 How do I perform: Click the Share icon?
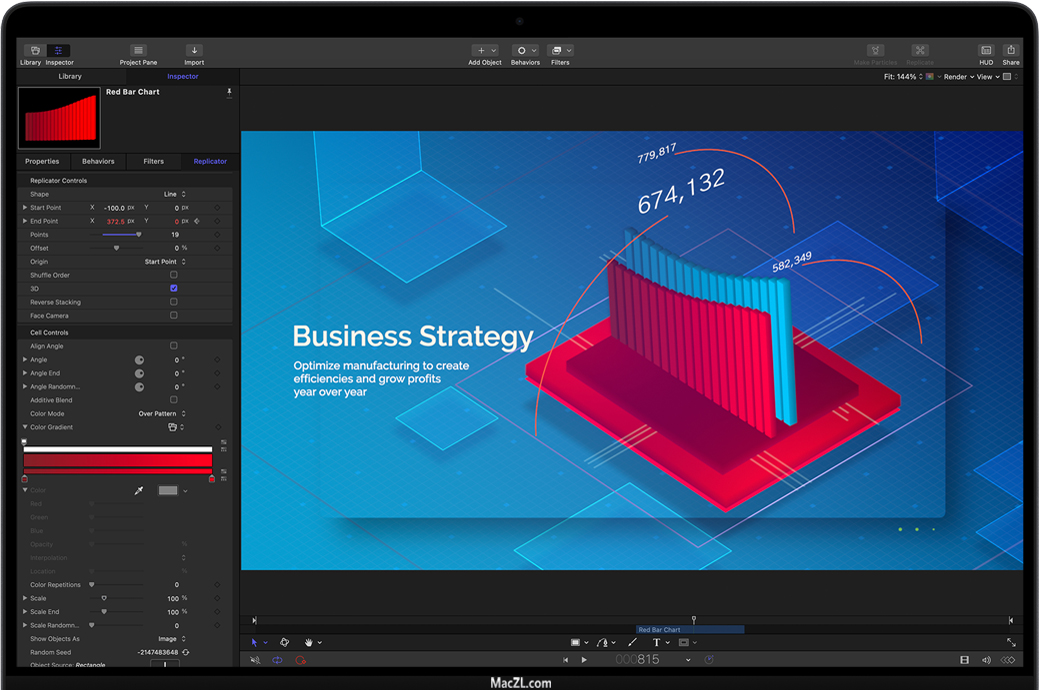click(x=1011, y=51)
